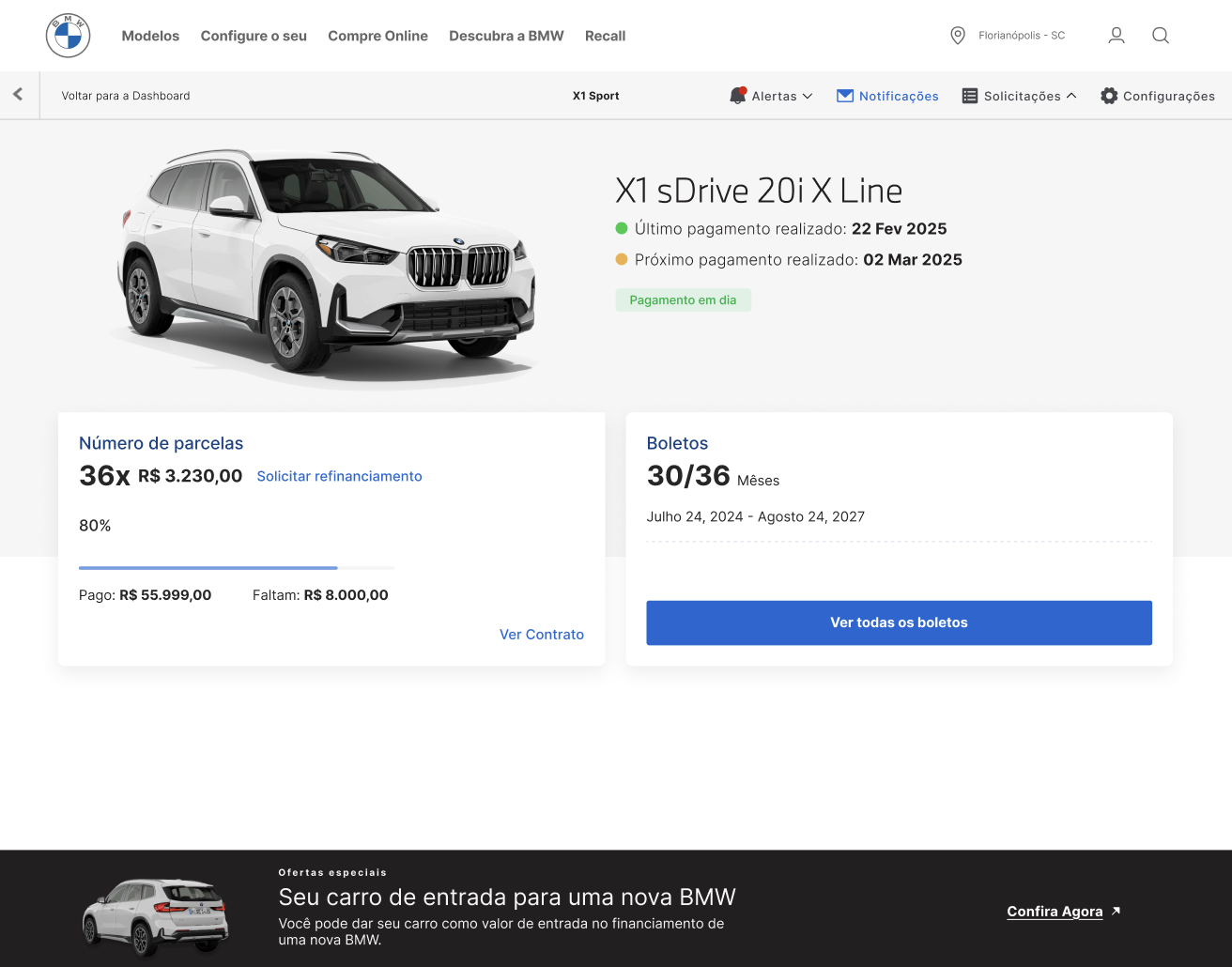1232x967 pixels.
Task: Click the Alertas bell icon
Action: [738, 95]
